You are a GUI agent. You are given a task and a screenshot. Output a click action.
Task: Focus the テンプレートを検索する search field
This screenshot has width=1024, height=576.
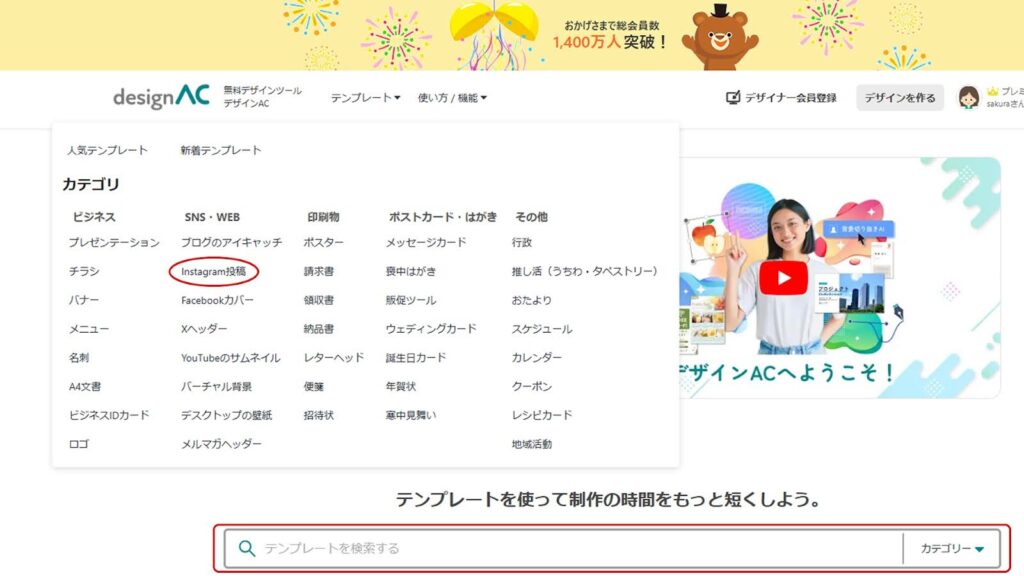(x=570, y=548)
